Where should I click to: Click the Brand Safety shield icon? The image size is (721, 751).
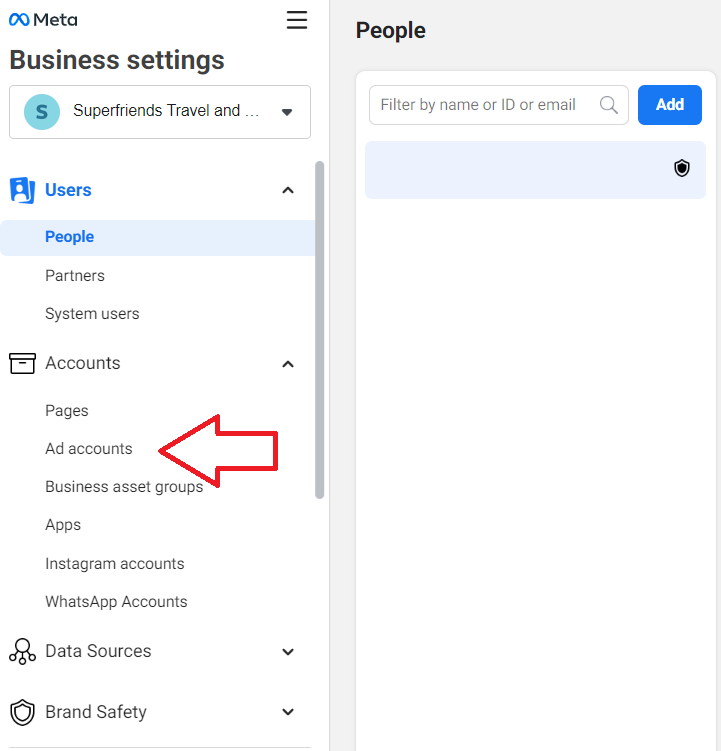tap(22, 712)
